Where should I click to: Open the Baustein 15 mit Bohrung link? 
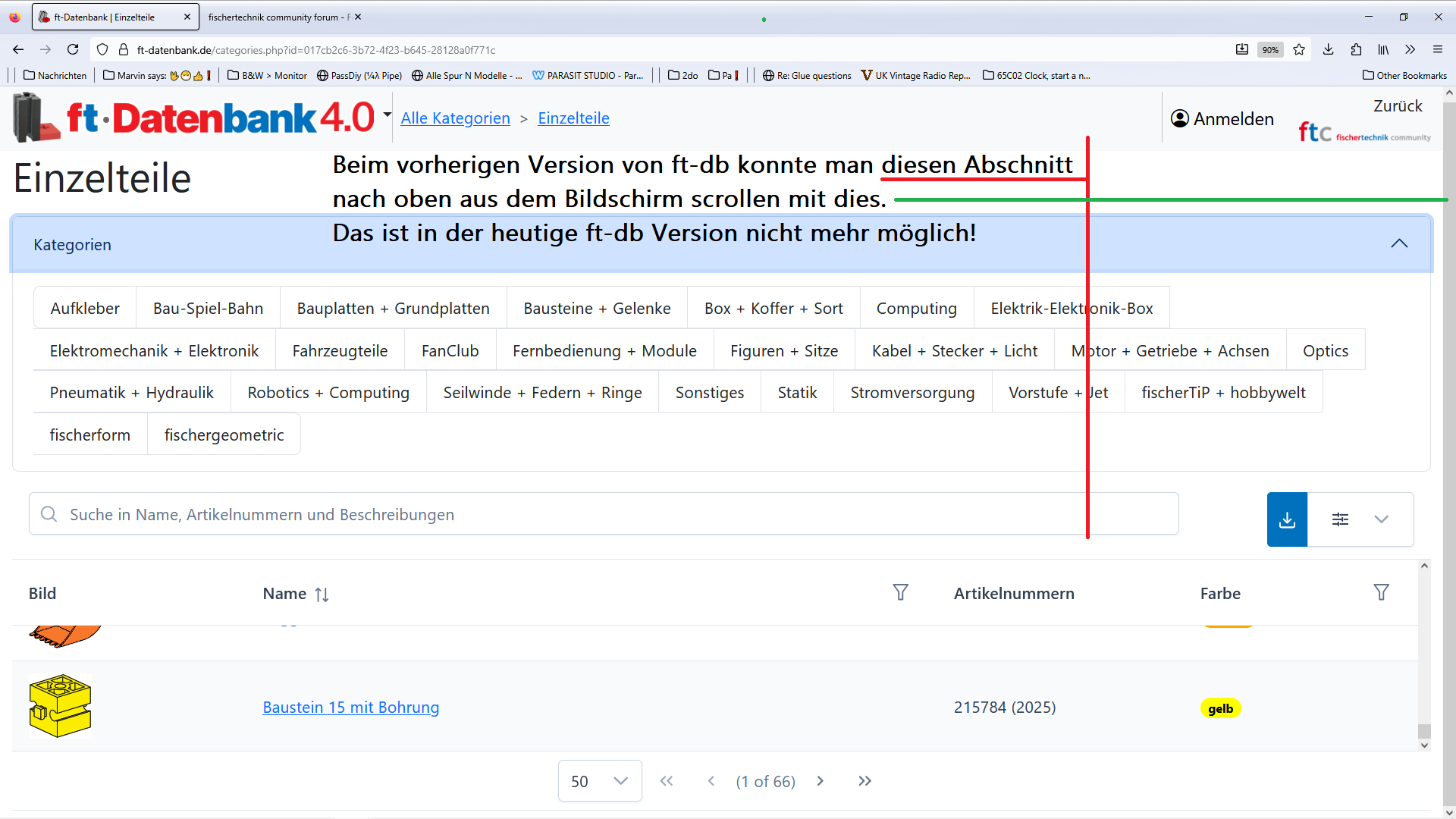pos(350,708)
